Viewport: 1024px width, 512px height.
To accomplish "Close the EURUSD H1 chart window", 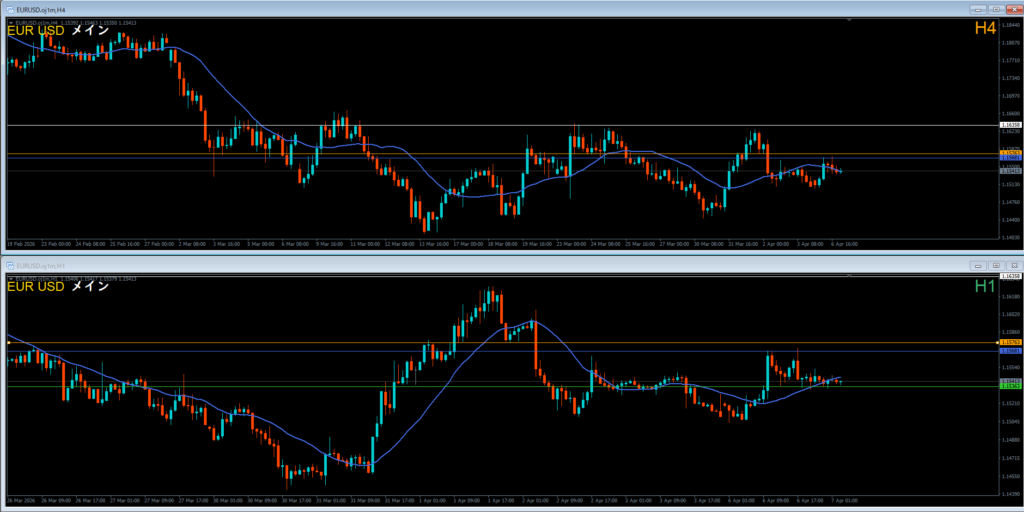I will click(x=1013, y=265).
